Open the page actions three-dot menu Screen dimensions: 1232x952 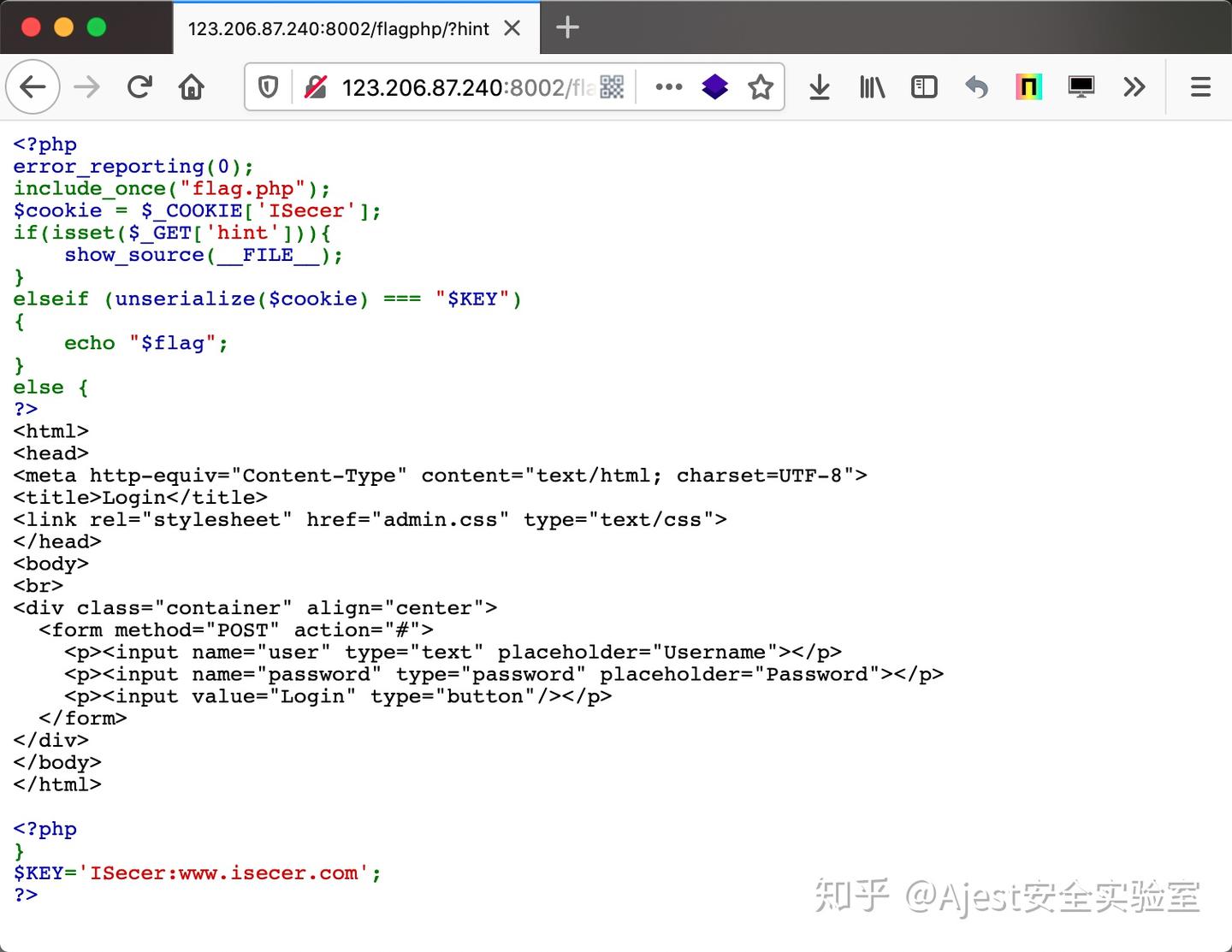(x=668, y=86)
